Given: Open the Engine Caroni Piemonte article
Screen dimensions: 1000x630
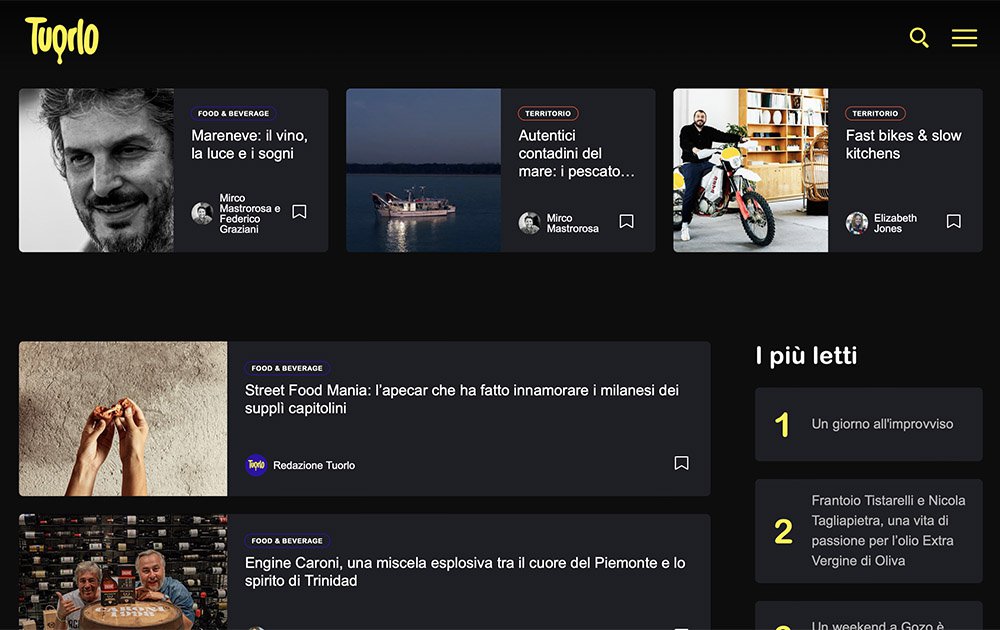Looking at the screenshot, I should 462,571.
